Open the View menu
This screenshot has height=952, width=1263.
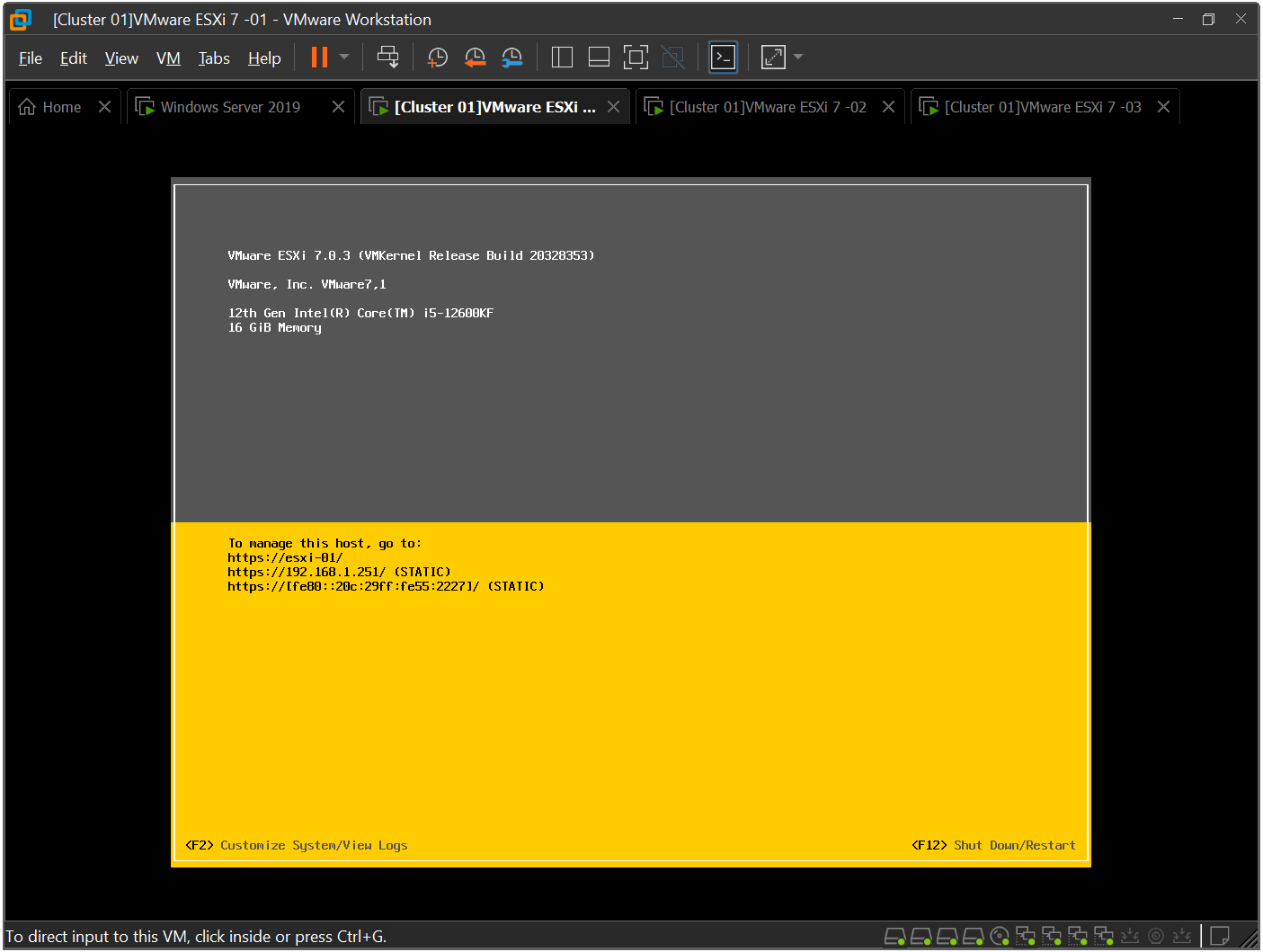[121, 58]
